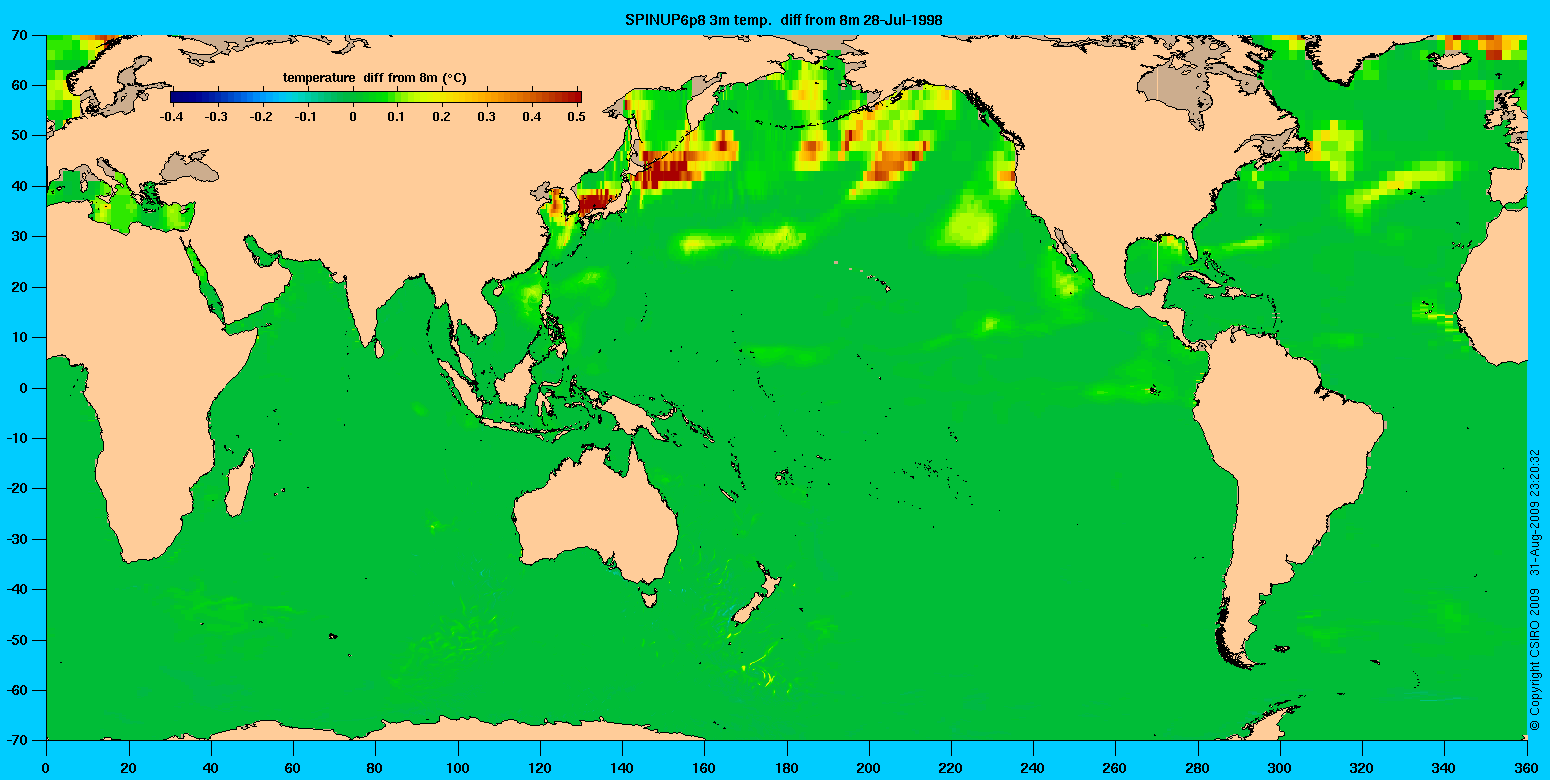Click the longitude axis label '260'
This screenshot has height=780, width=1550.
1116,770
